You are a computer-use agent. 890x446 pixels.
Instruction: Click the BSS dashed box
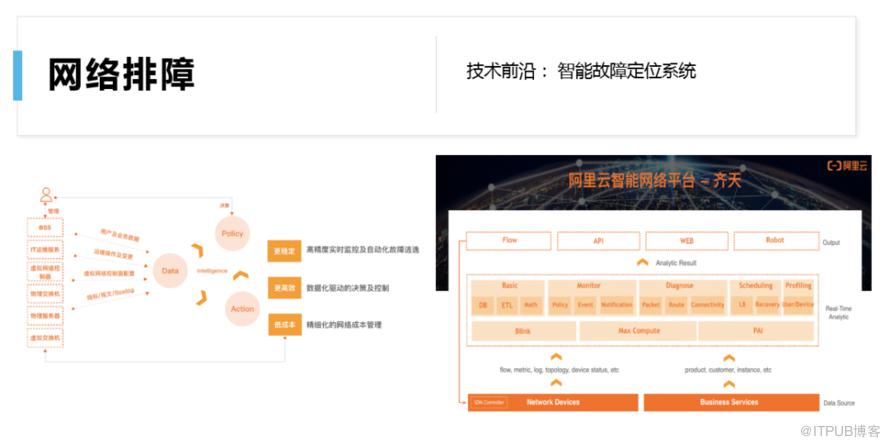coord(45,228)
